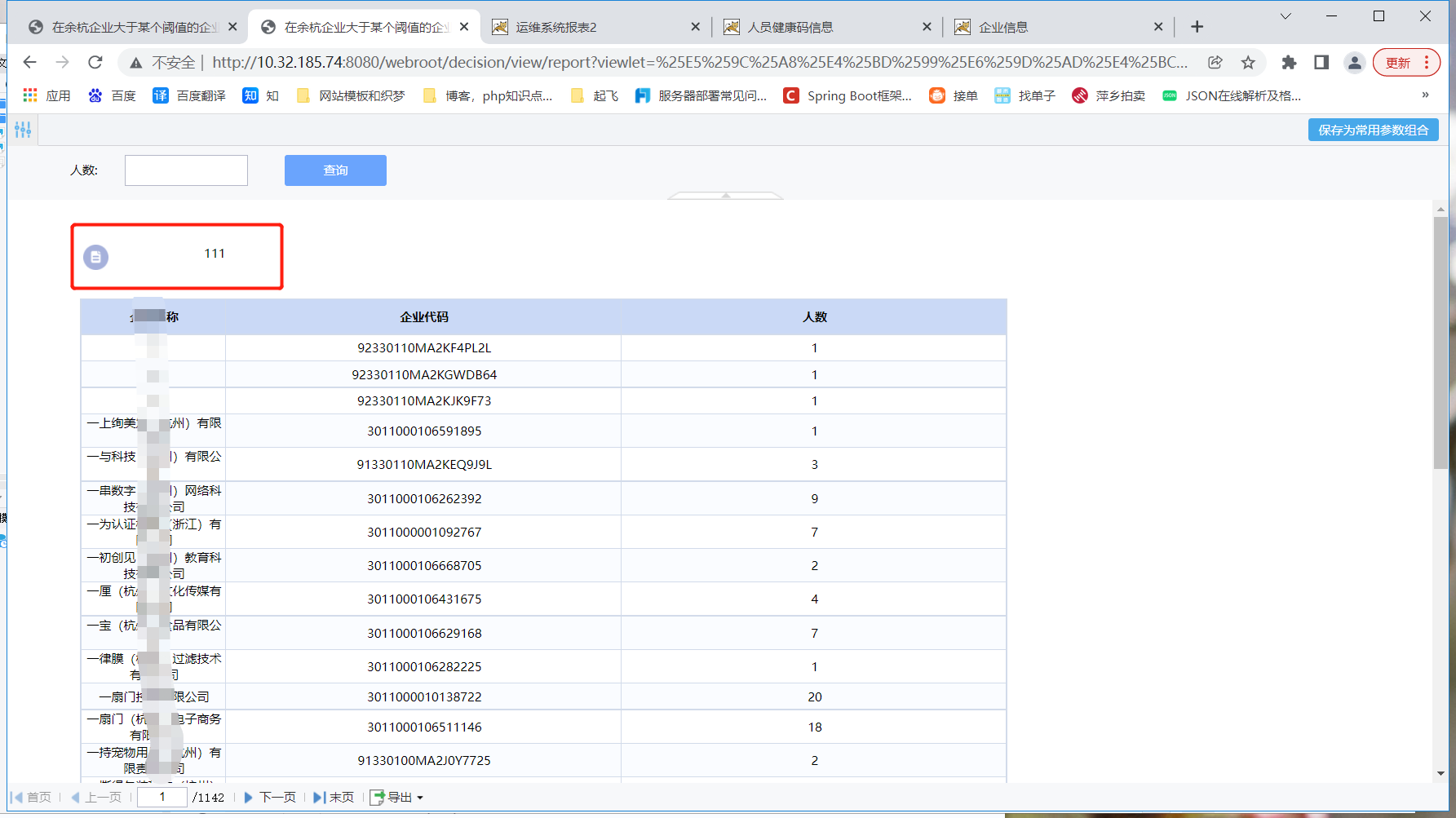Go back to previous page in browser

point(30,62)
